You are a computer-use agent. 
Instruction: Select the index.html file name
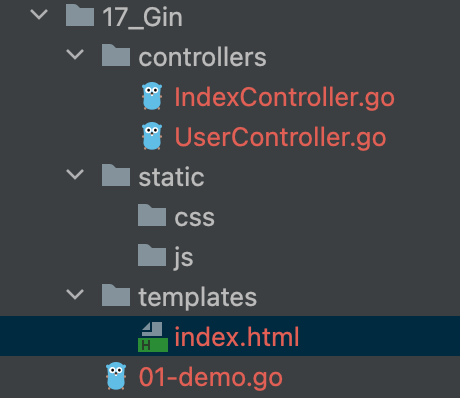(237, 337)
